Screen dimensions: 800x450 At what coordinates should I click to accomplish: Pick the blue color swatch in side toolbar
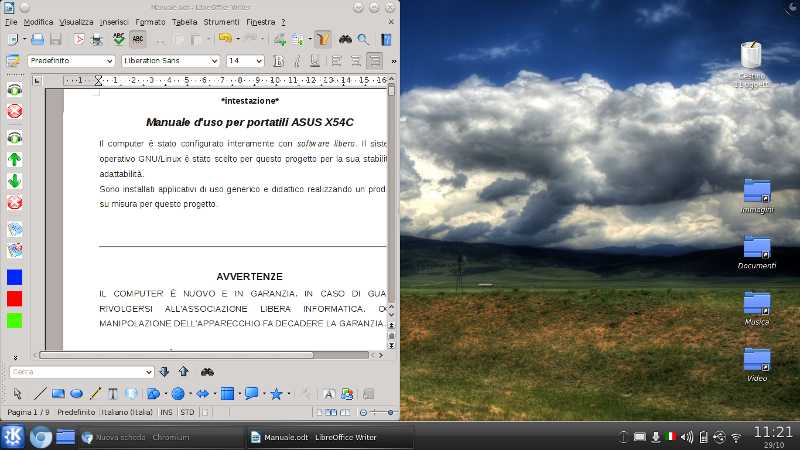pyautogui.click(x=15, y=277)
